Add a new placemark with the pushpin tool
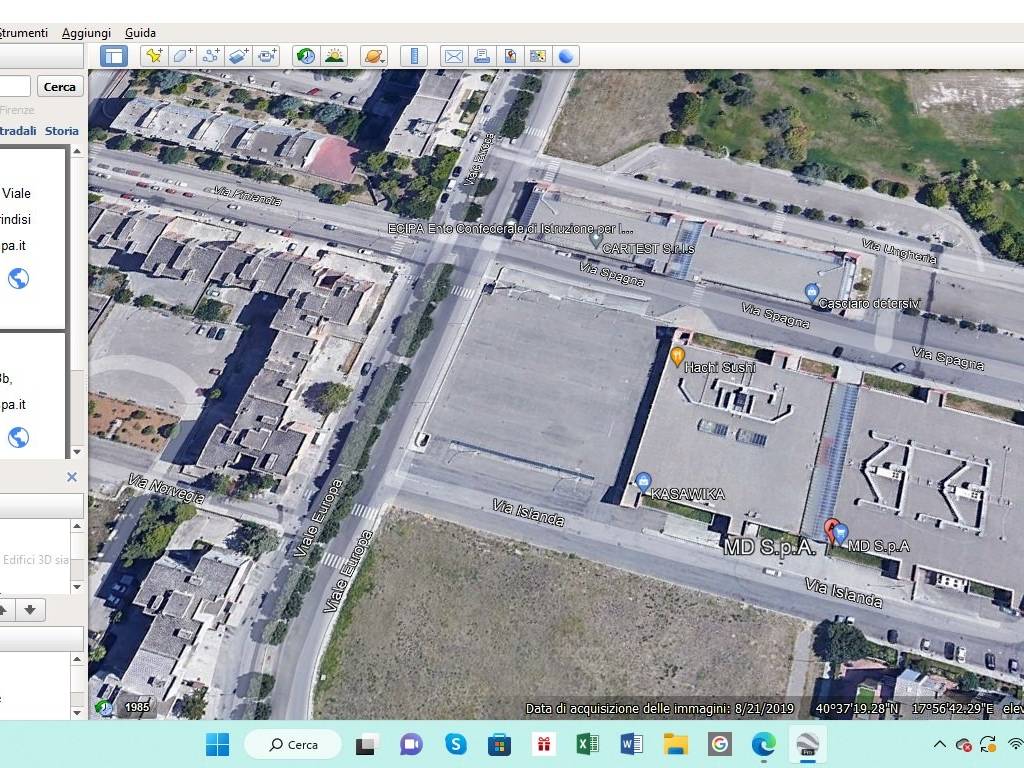1024x768 pixels. [x=153, y=56]
